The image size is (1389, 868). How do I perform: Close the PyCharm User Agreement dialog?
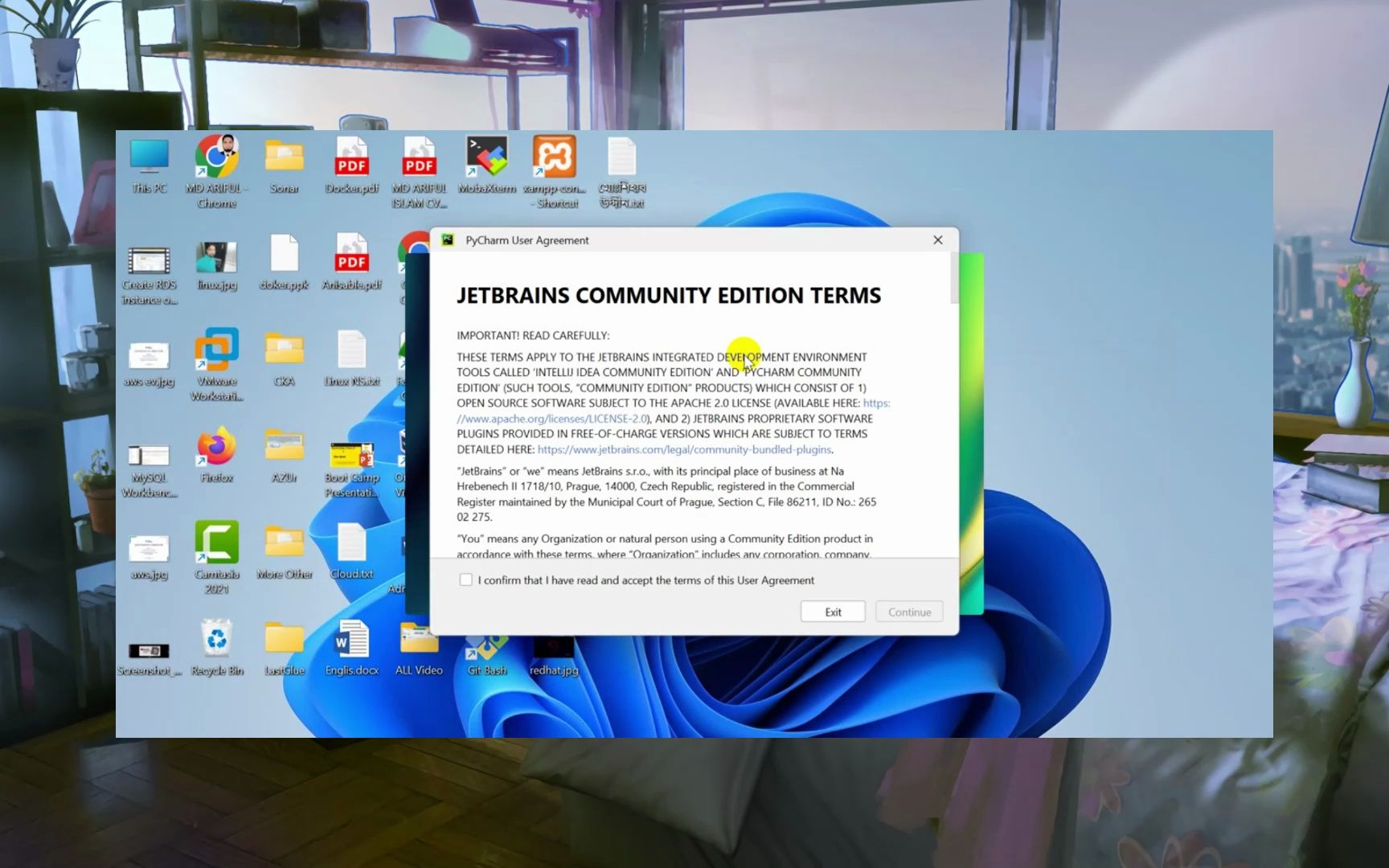pos(937,240)
